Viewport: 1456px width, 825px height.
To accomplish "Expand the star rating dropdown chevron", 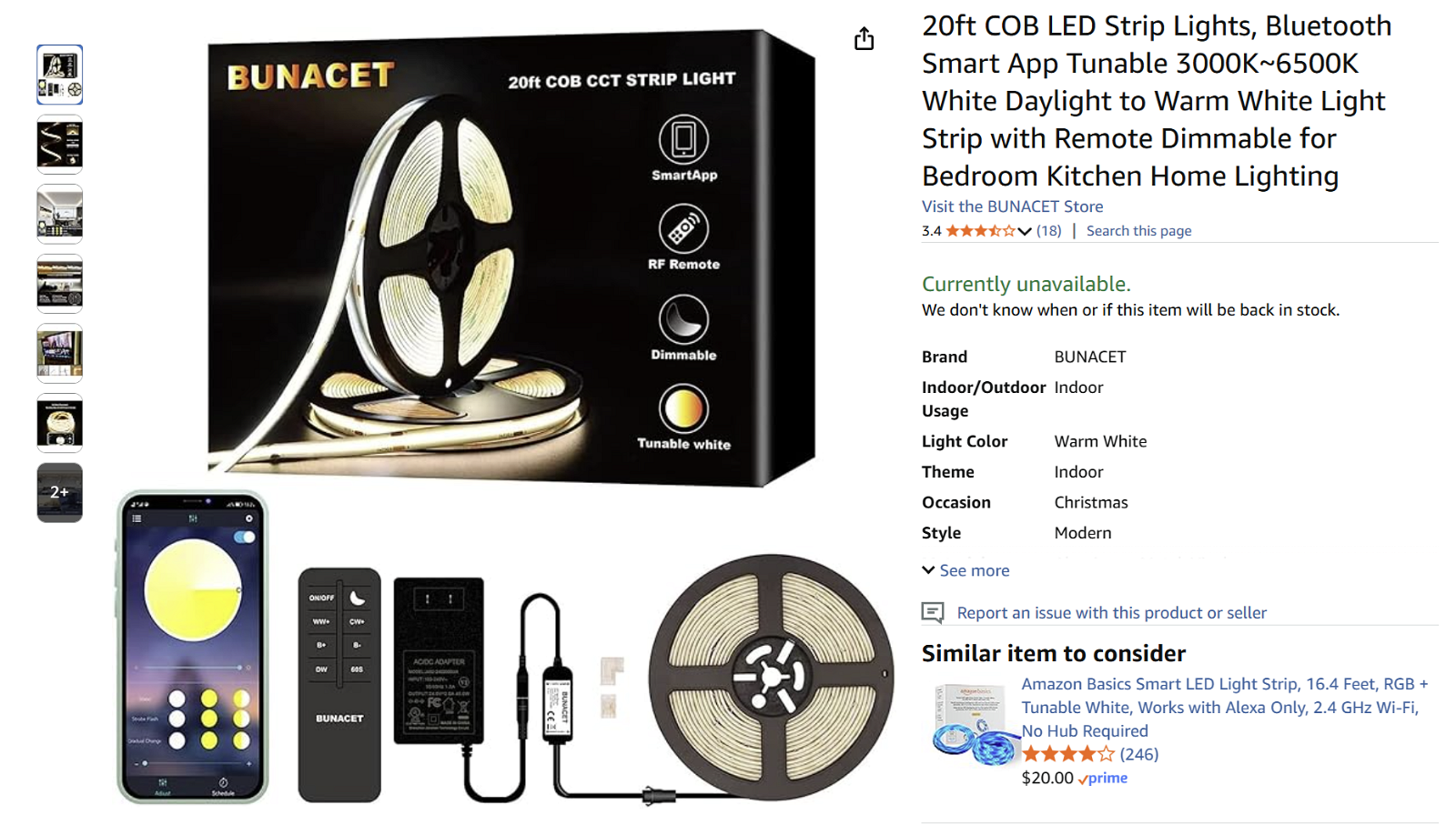I will tap(1025, 231).
